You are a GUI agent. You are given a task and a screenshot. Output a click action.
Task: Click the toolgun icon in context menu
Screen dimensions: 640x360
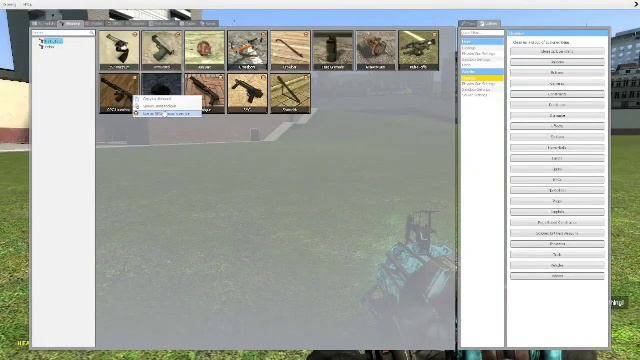click(137, 106)
